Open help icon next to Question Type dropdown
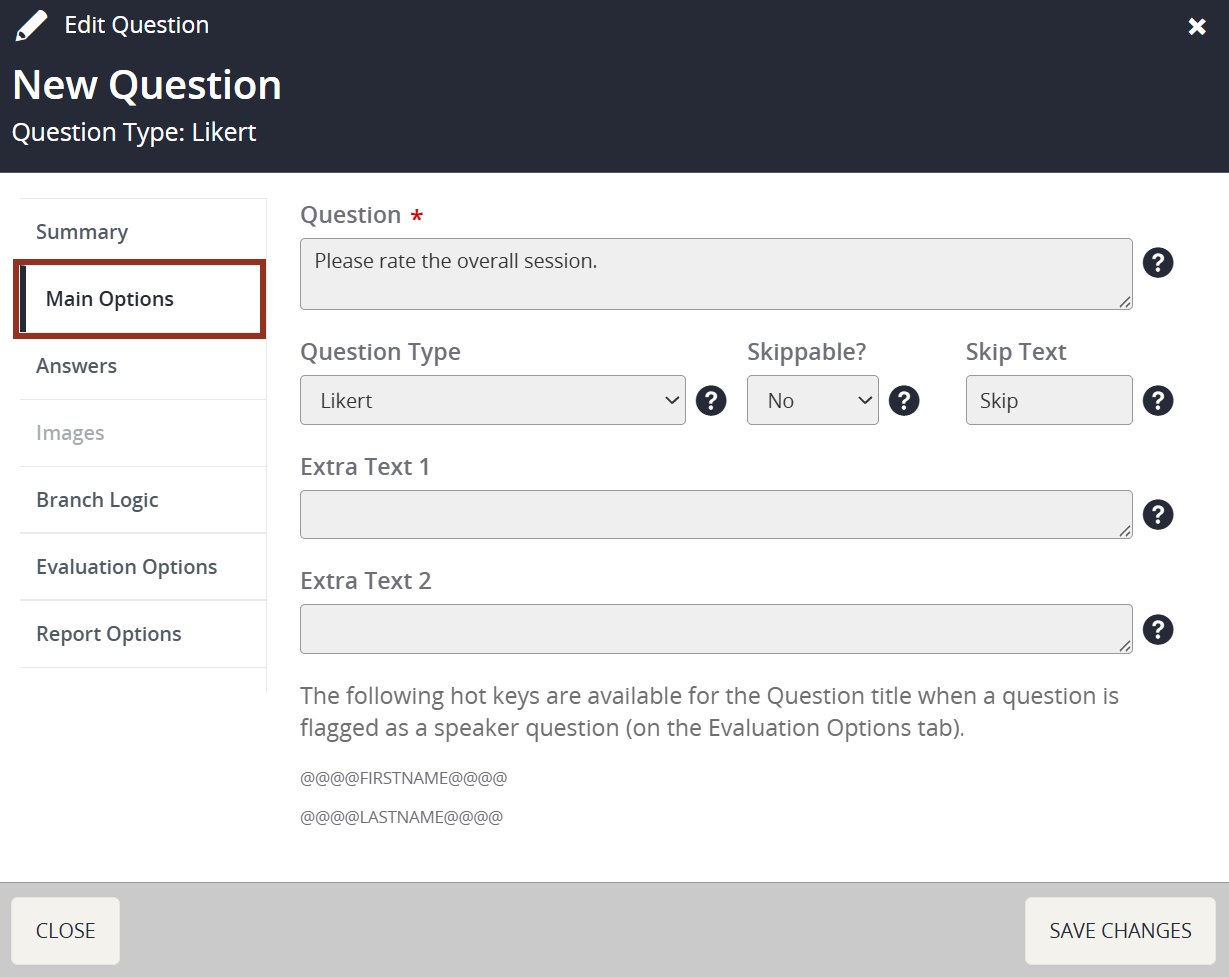 [x=711, y=401]
